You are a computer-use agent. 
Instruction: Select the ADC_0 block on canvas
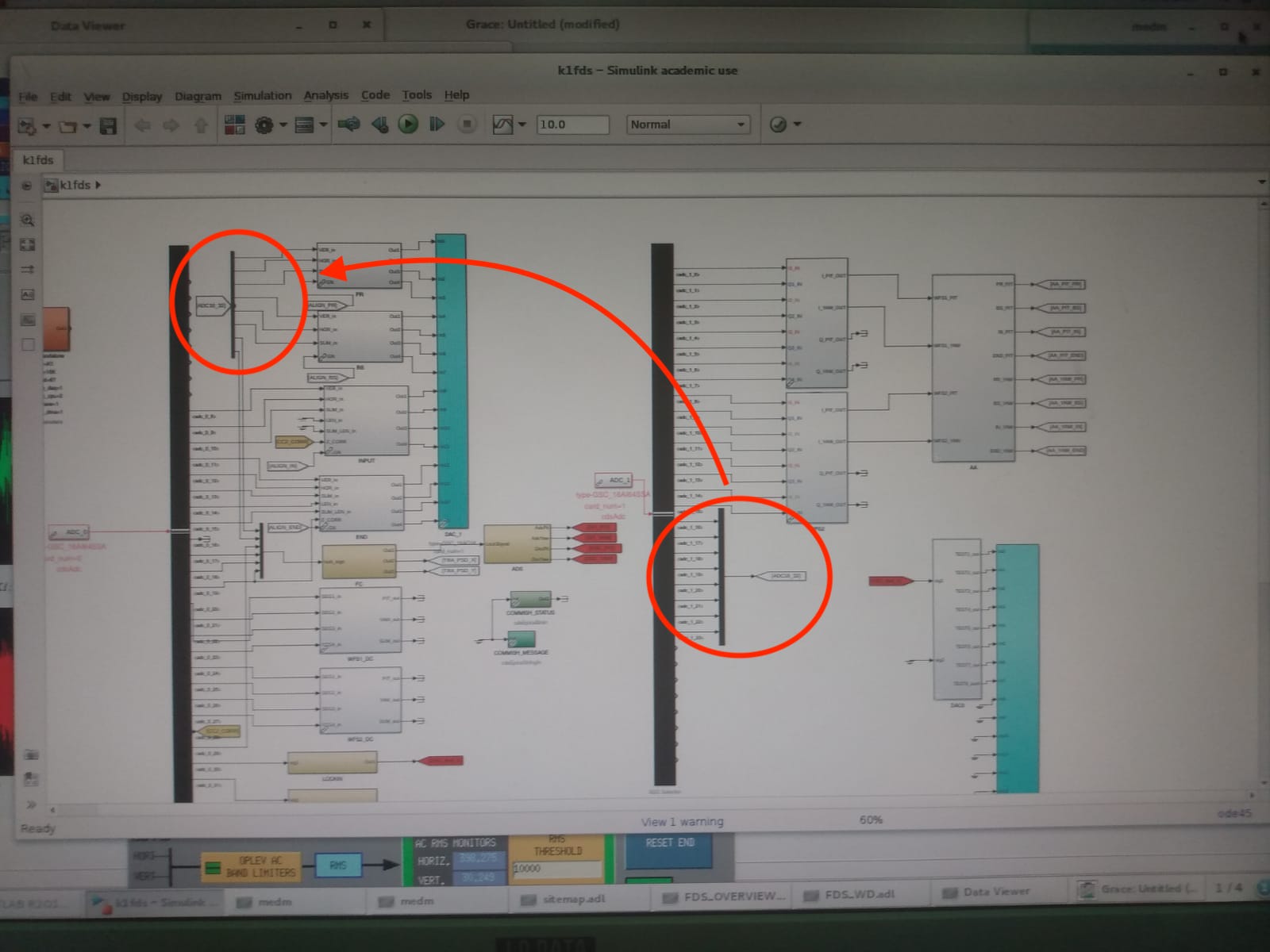(68, 532)
